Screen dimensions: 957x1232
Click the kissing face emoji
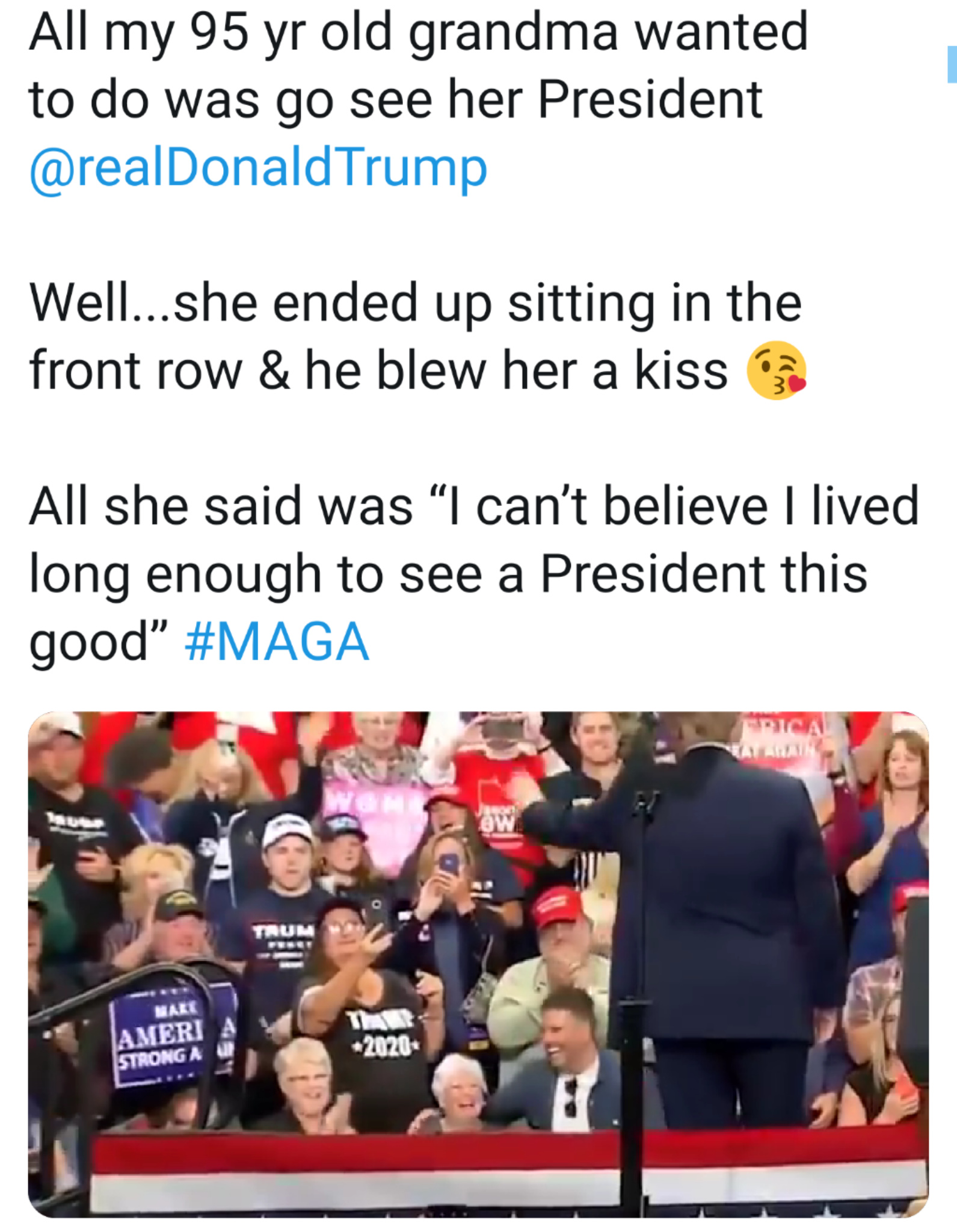tap(775, 371)
